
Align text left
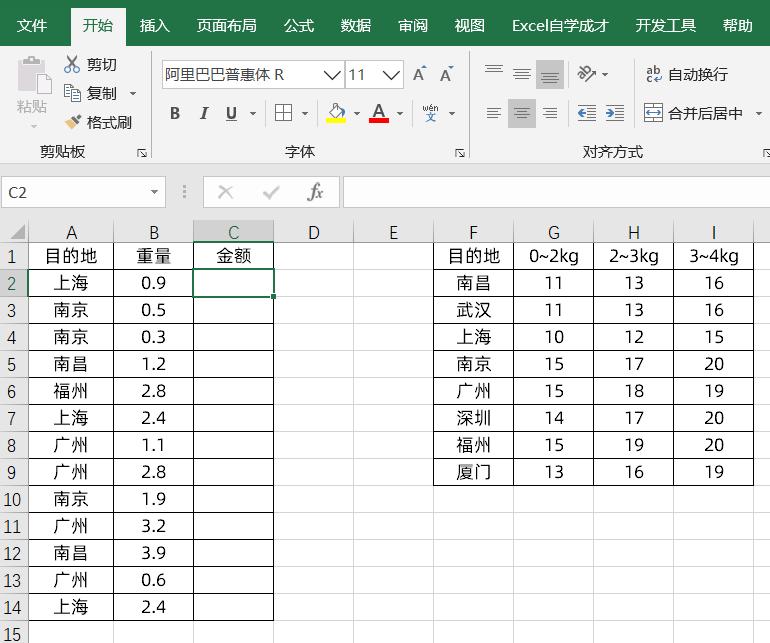(494, 113)
